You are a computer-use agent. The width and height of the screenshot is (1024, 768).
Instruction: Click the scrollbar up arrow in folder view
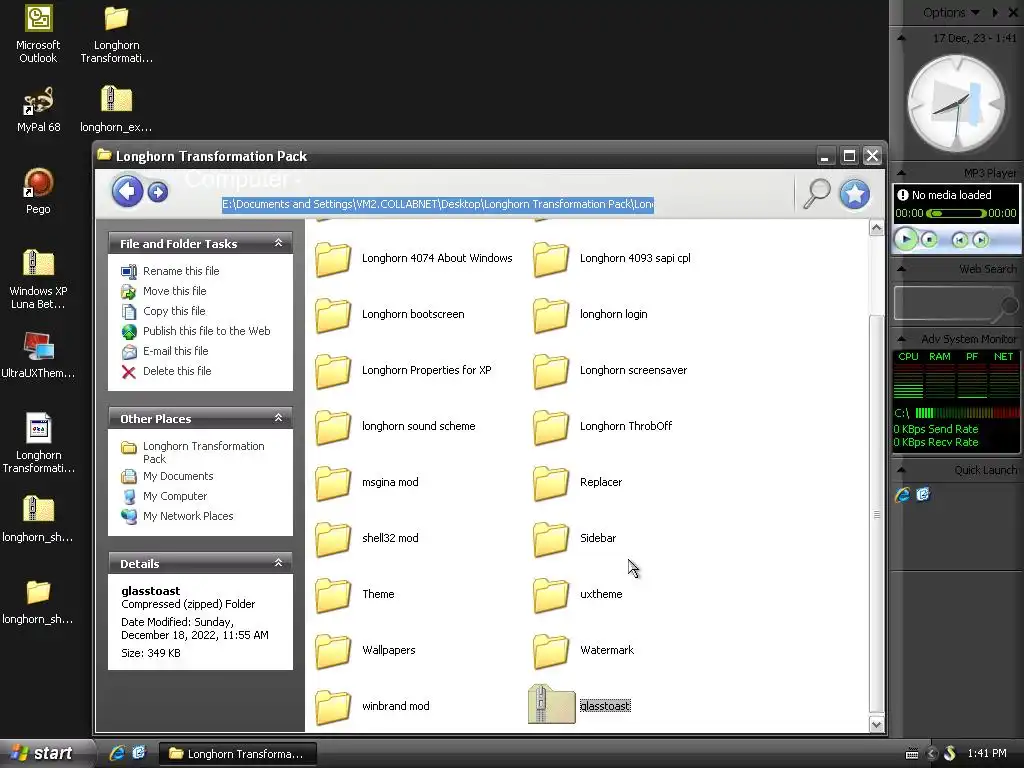pos(876,228)
